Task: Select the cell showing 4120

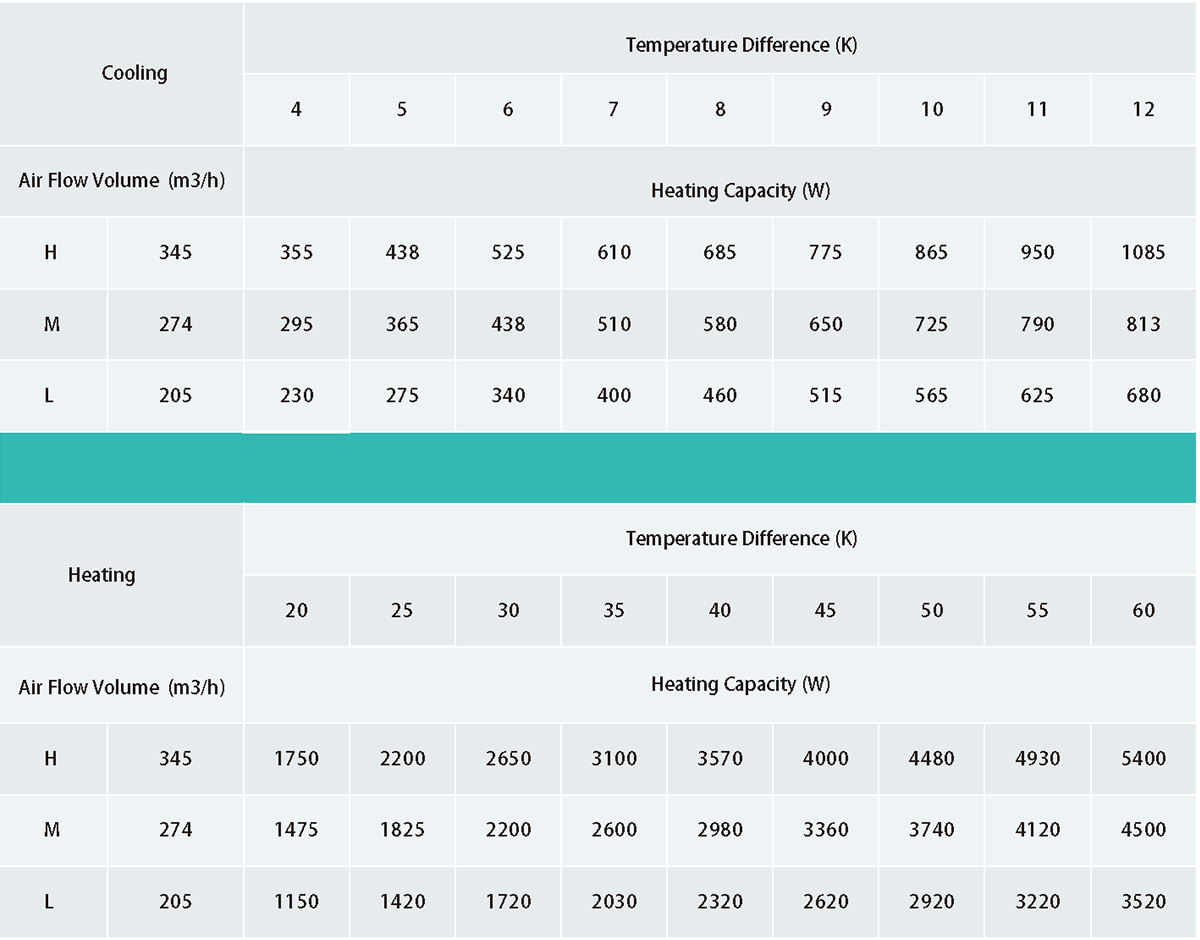Action: 1037,830
